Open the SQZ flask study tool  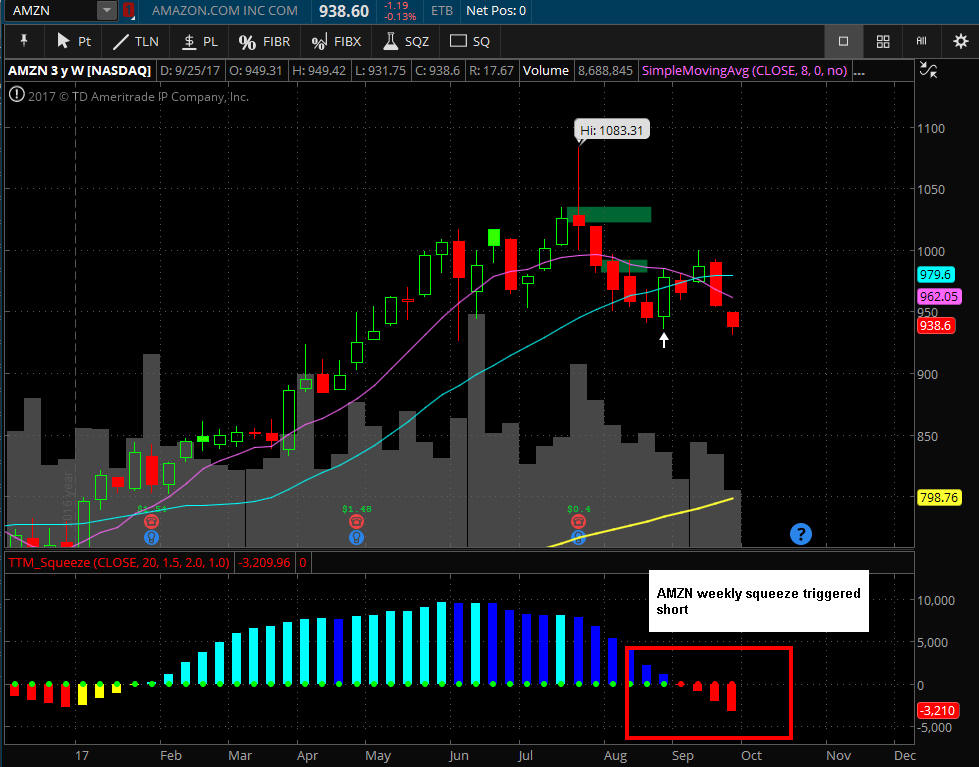coord(404,42)
